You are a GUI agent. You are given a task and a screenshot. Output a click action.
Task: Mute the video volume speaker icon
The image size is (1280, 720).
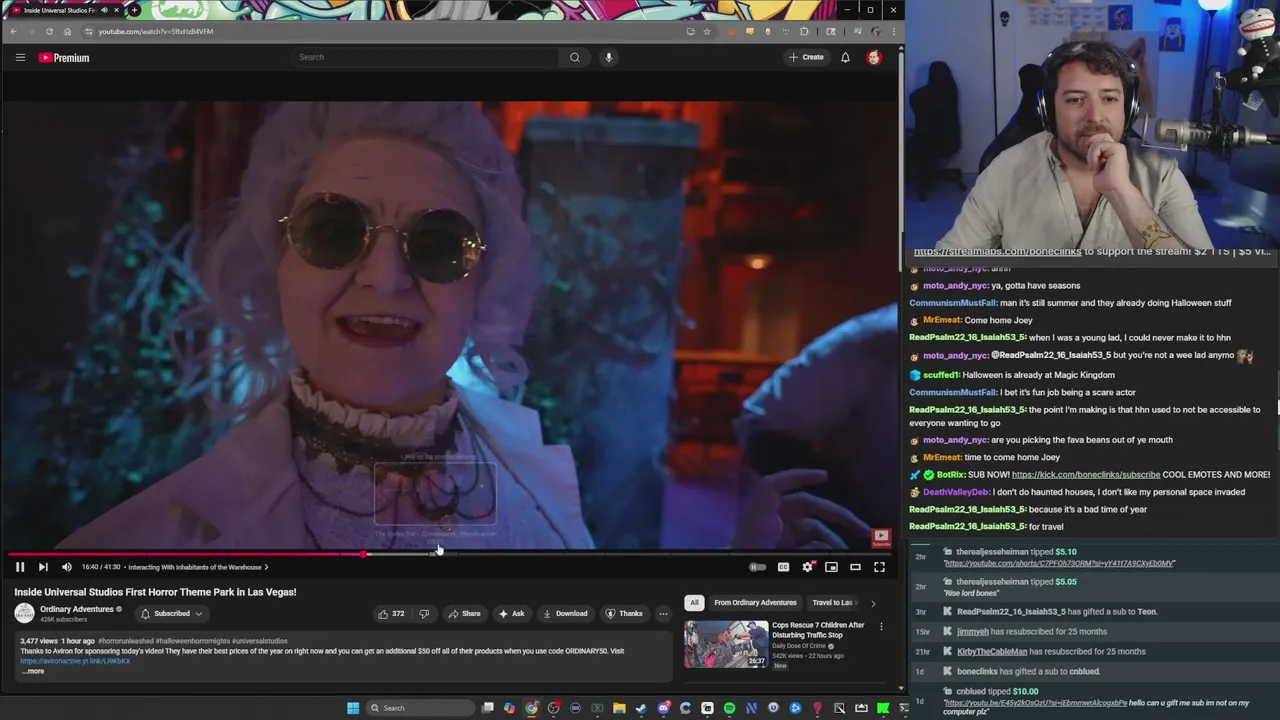pos(67,567)
